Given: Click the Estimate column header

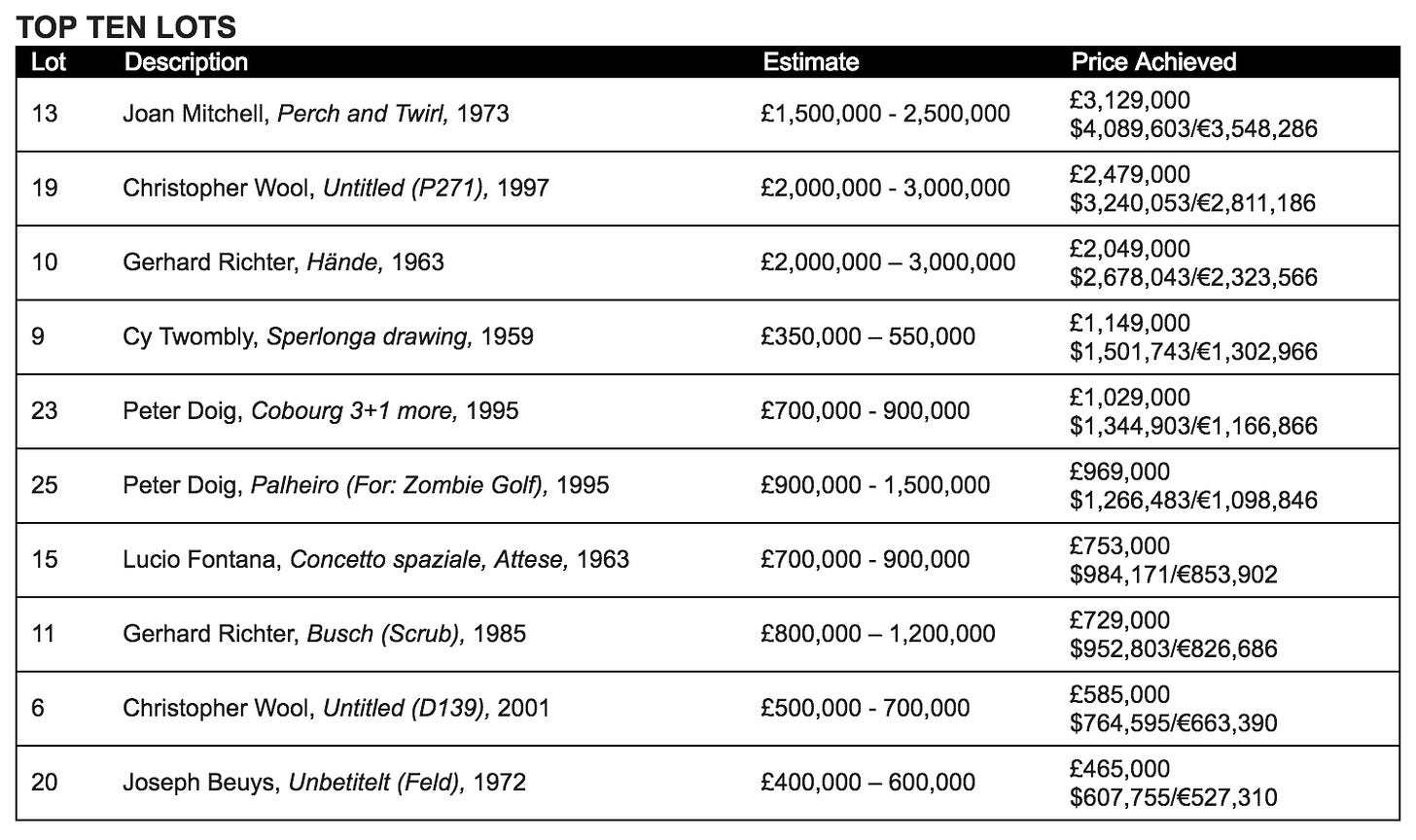Looking at the screenshot, I should pyautogui.click(x=810, y=62).
